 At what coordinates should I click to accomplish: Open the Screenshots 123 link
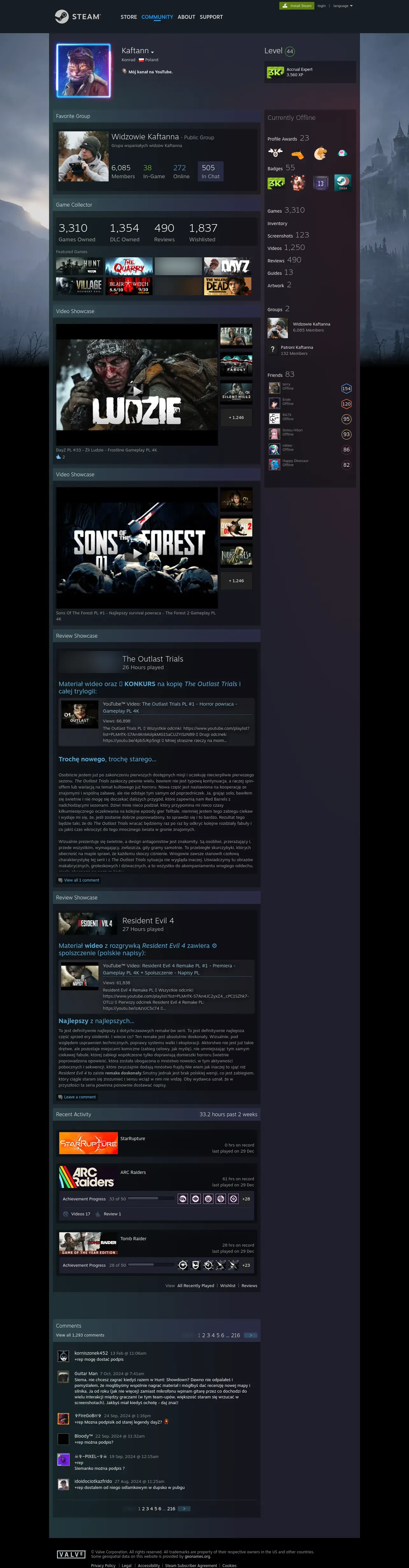pos(288,235)
